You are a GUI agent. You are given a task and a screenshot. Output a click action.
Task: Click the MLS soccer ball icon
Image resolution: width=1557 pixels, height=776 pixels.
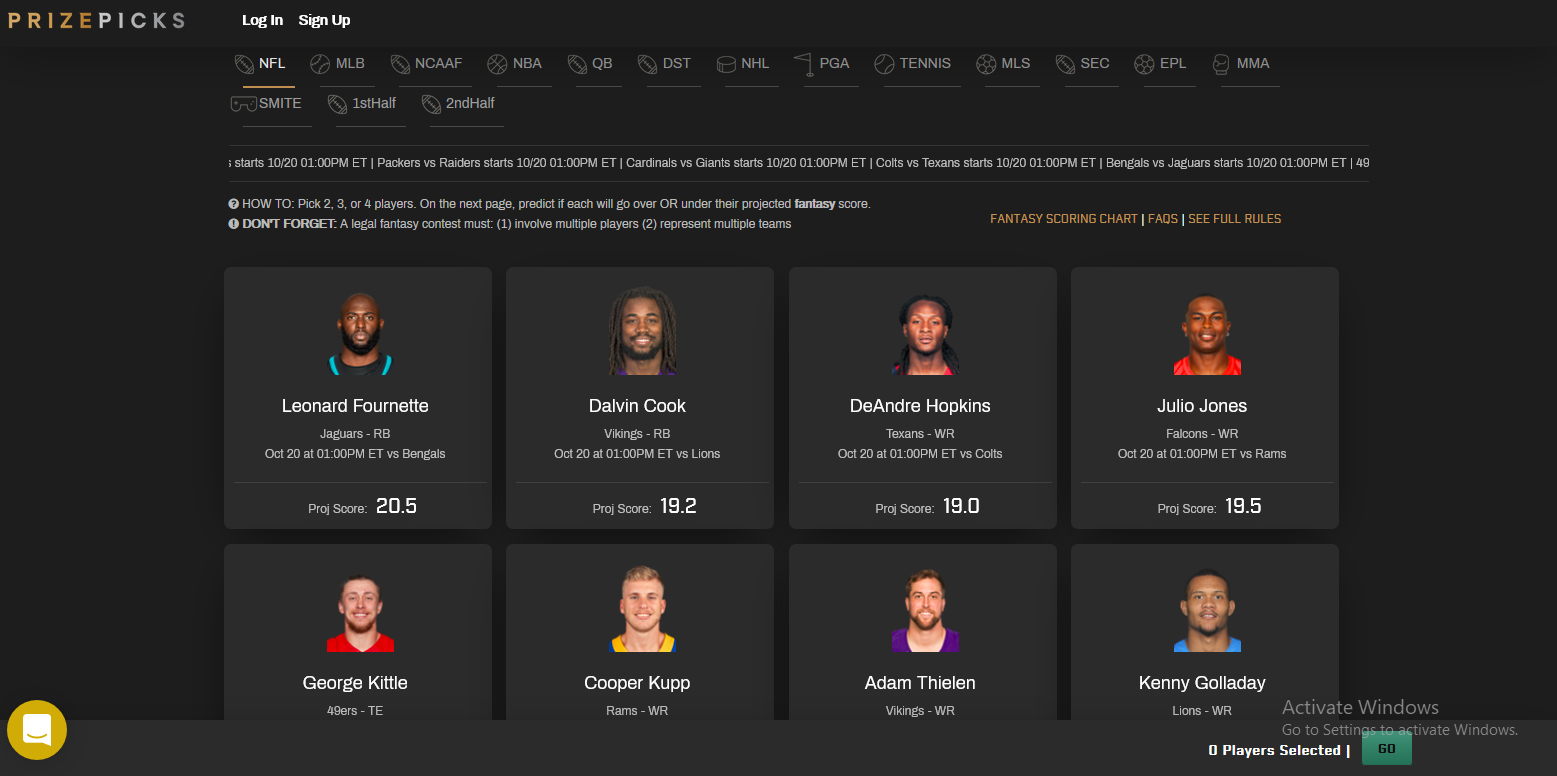click(x=986, y=64)
